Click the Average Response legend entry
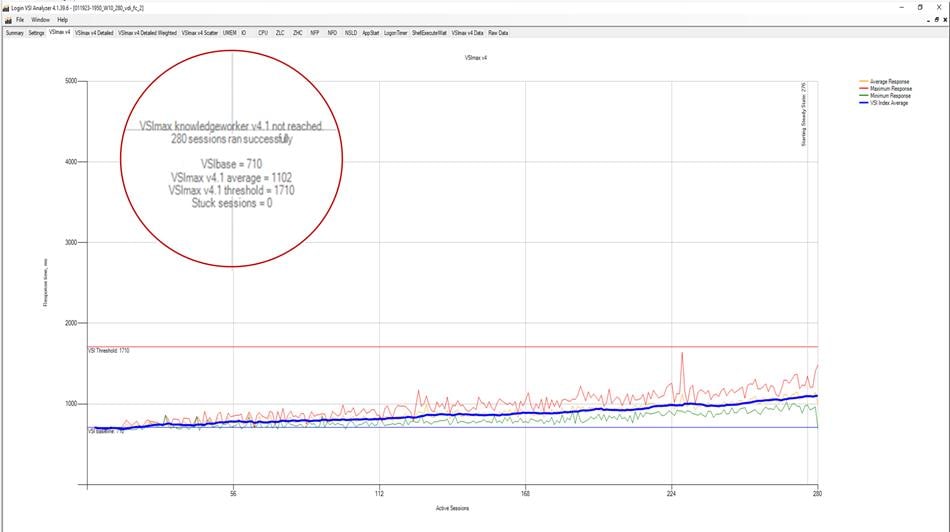The image size is (950, 532). pyautogui.click(x=885, y=81)
